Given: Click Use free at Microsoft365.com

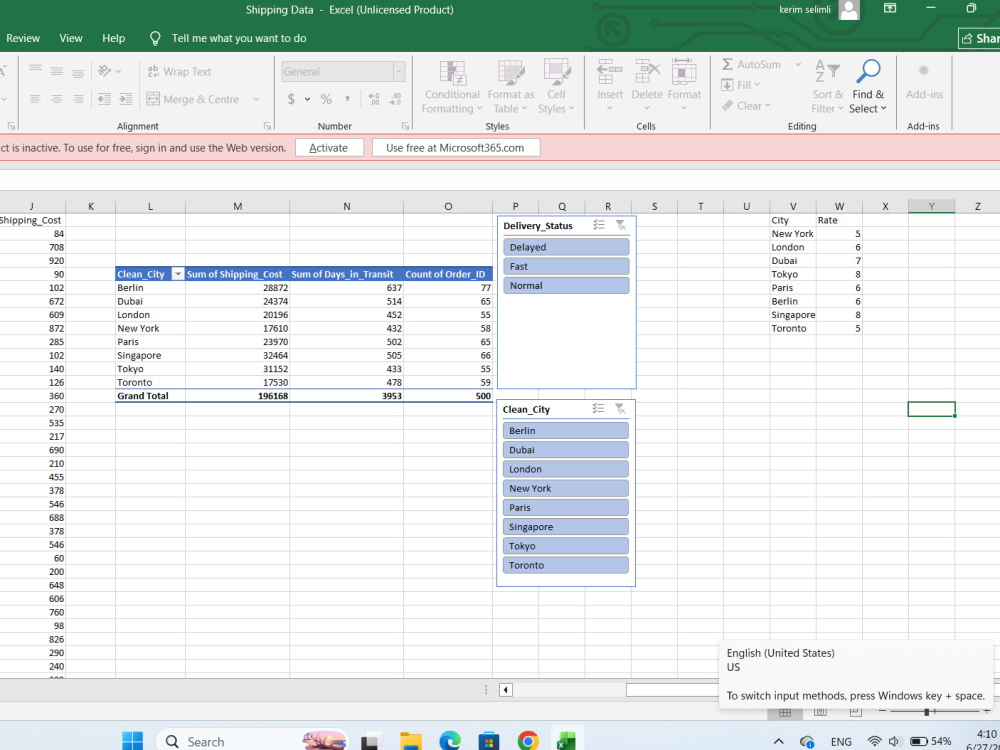Looking at the screenshot, I should (x=455, y=148).
